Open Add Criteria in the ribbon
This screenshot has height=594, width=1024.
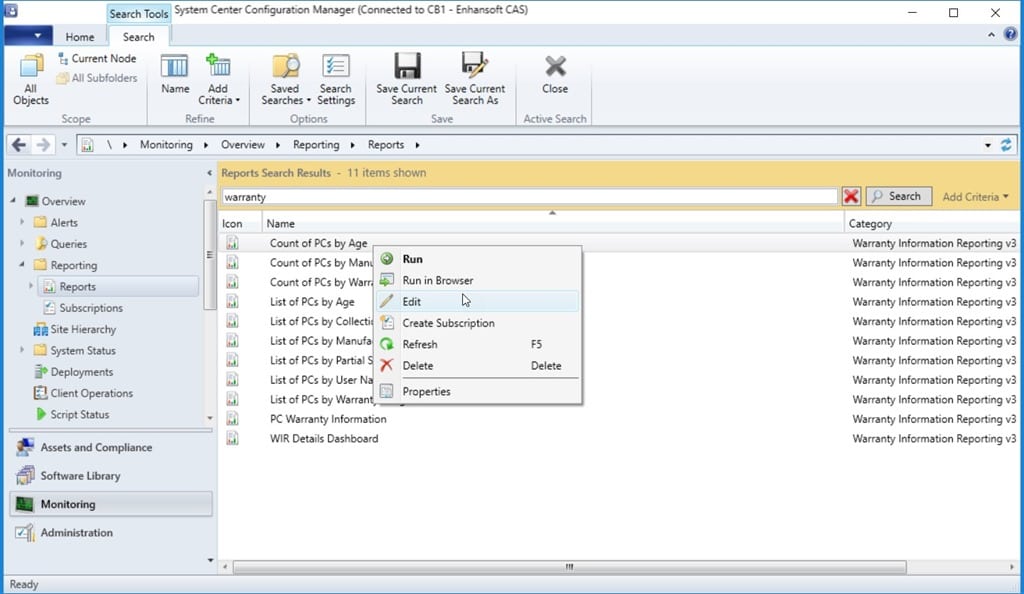(219, 80)
